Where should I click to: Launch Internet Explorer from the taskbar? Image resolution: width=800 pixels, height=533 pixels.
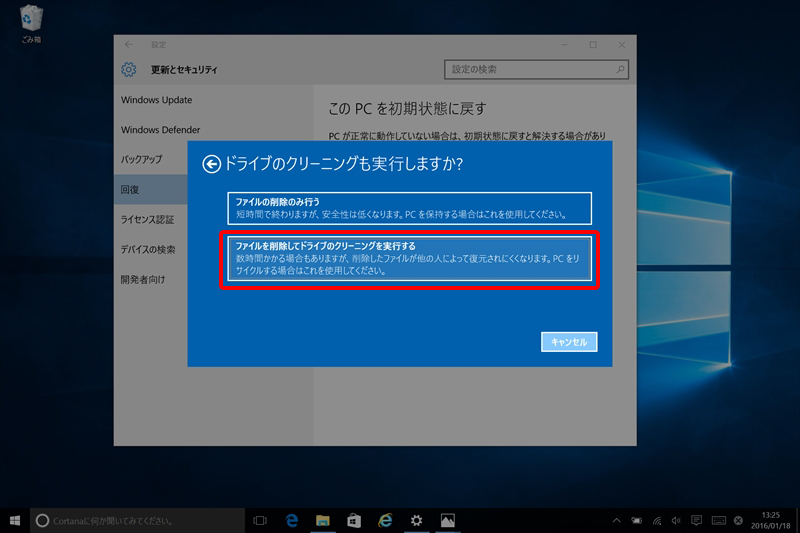(x=385, y=521)
